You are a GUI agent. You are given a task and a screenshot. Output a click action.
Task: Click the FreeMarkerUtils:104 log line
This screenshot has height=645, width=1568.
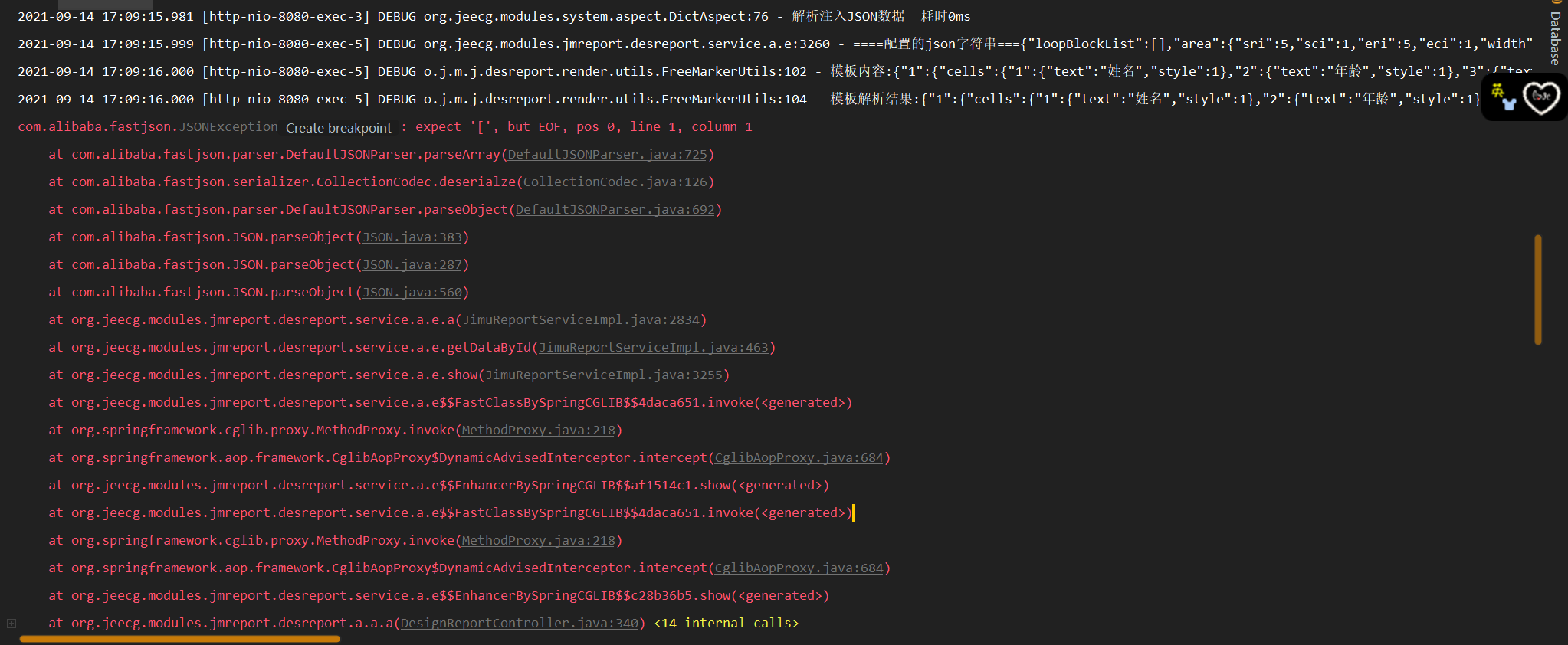(749, 100)
